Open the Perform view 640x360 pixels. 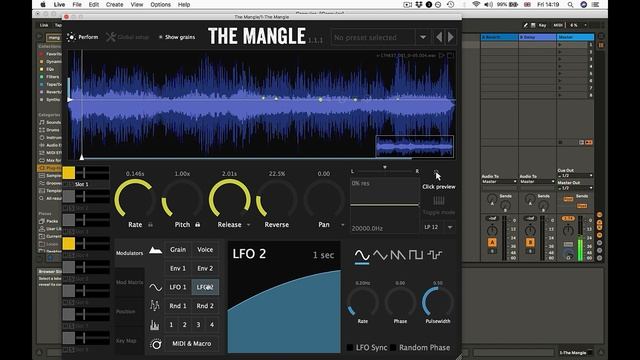(83, 37)
